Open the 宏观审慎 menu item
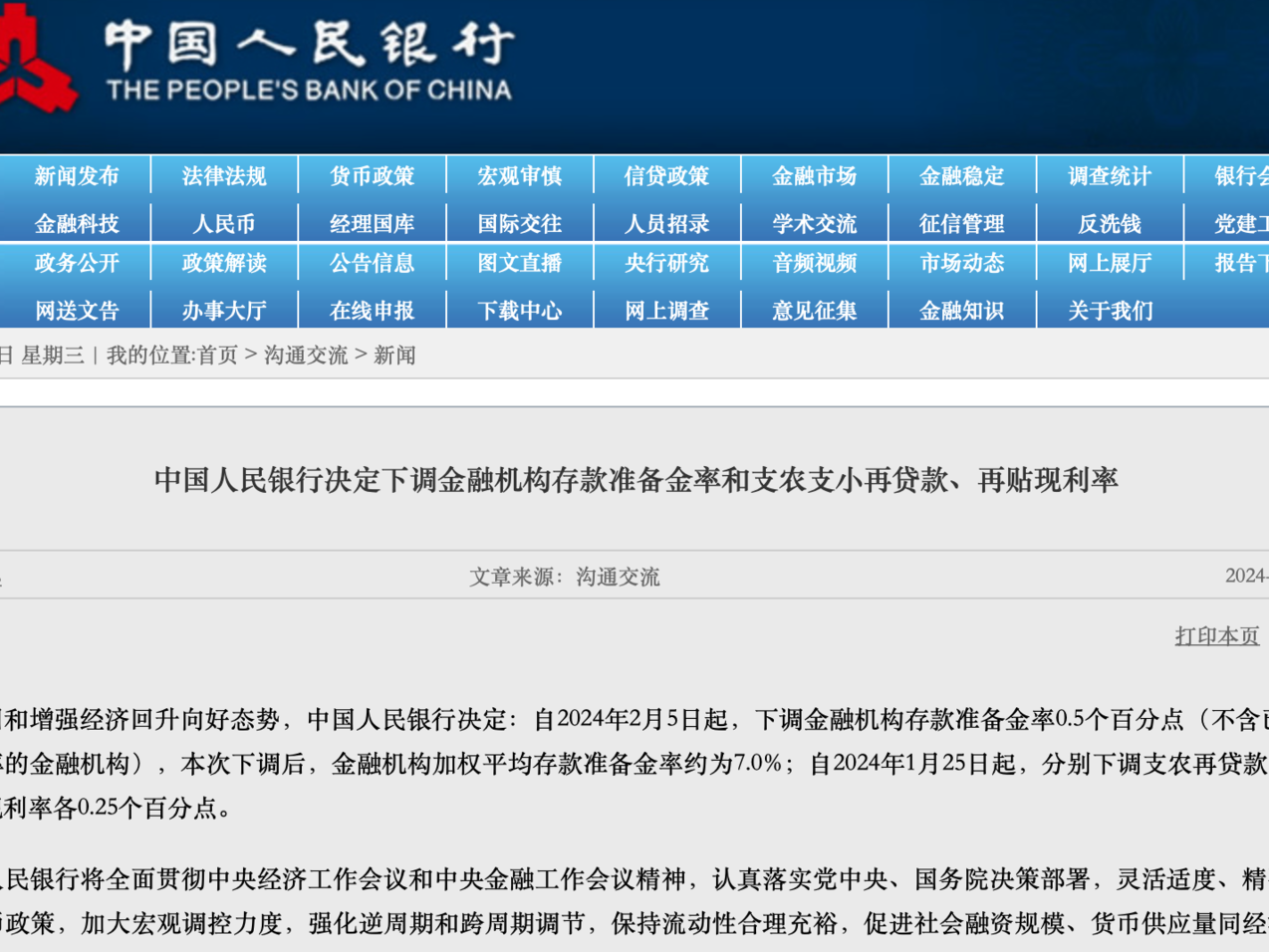This screenshot has width=1269, height=952. tap(519, 176)
